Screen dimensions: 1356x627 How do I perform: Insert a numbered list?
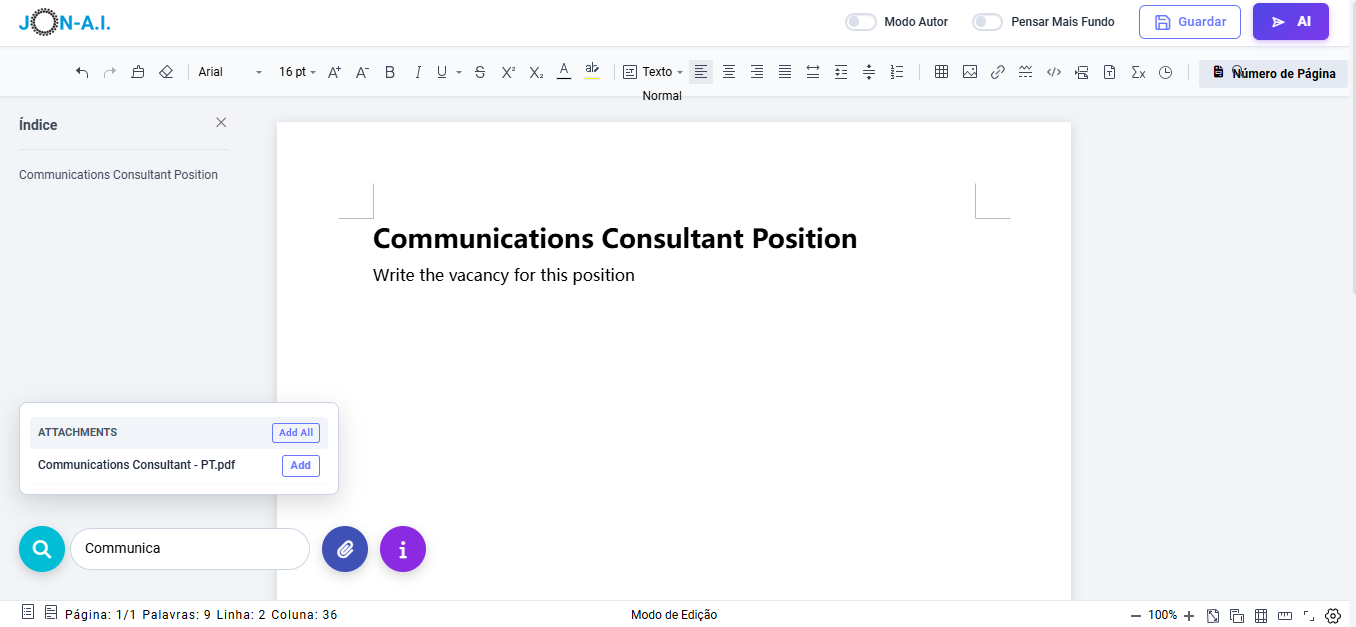pyautogui.click(x=897, y=72)
